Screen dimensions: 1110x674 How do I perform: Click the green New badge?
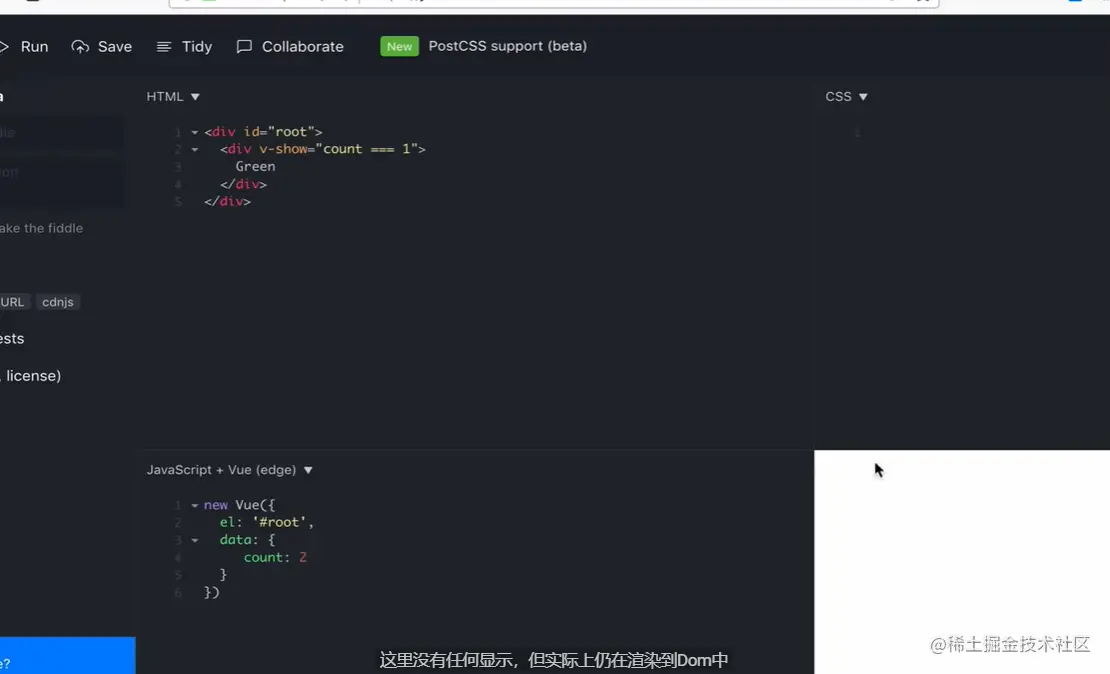pos(399,47)
